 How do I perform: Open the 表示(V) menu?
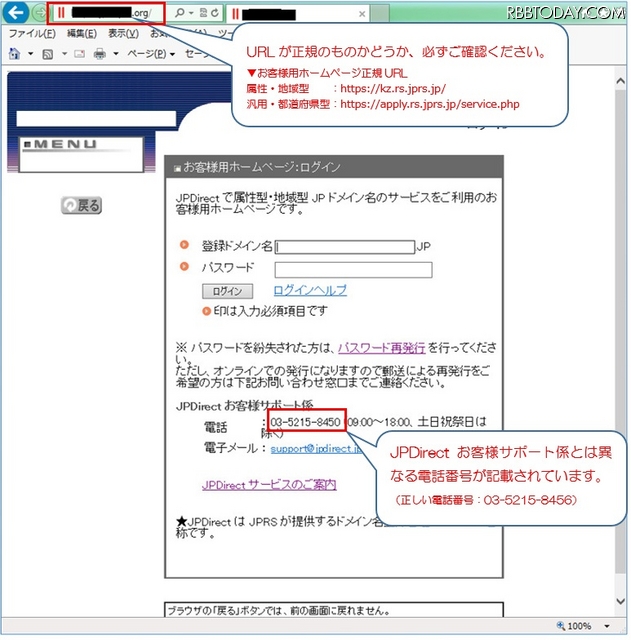tap(123, 33)
